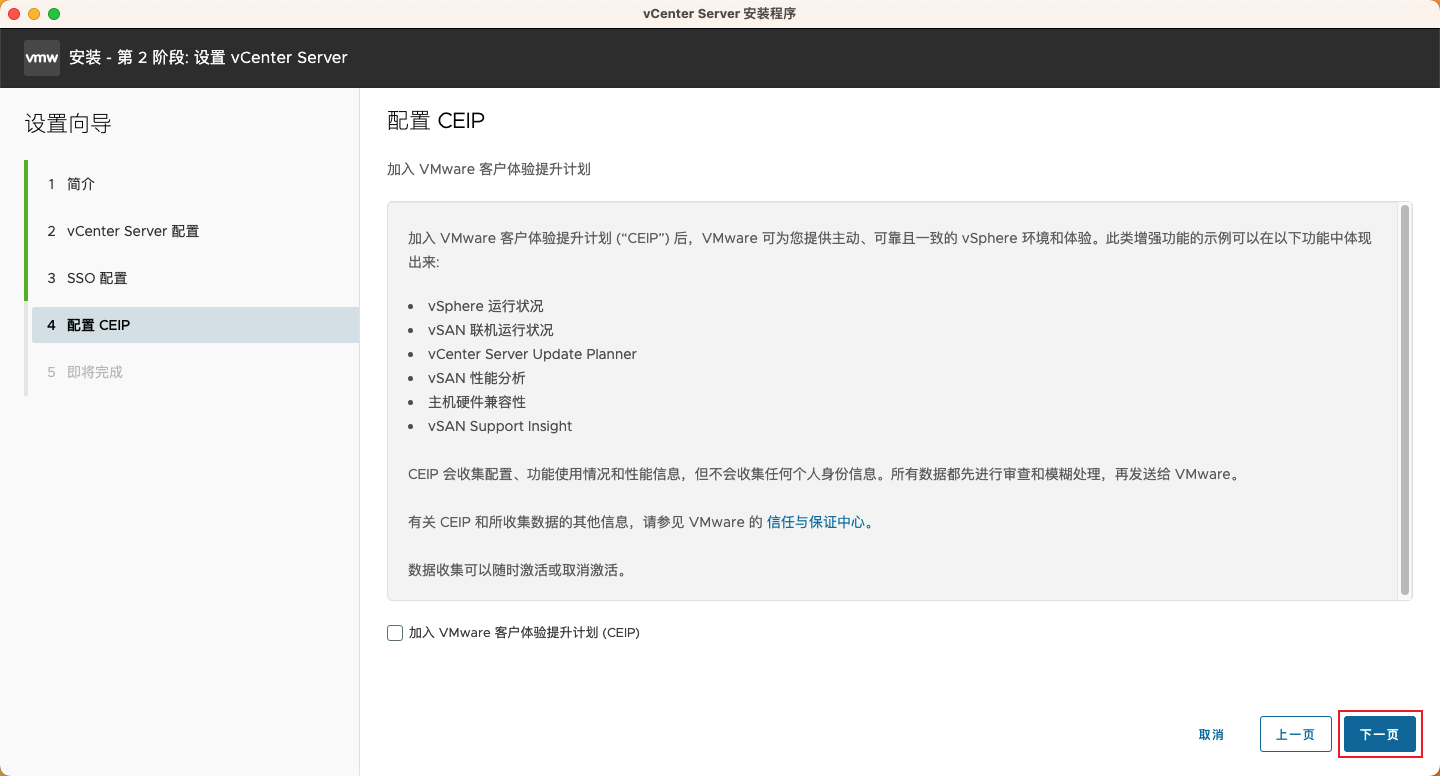
Task: Click the CEIP description scrollbar
Action: click(1405, 400)
